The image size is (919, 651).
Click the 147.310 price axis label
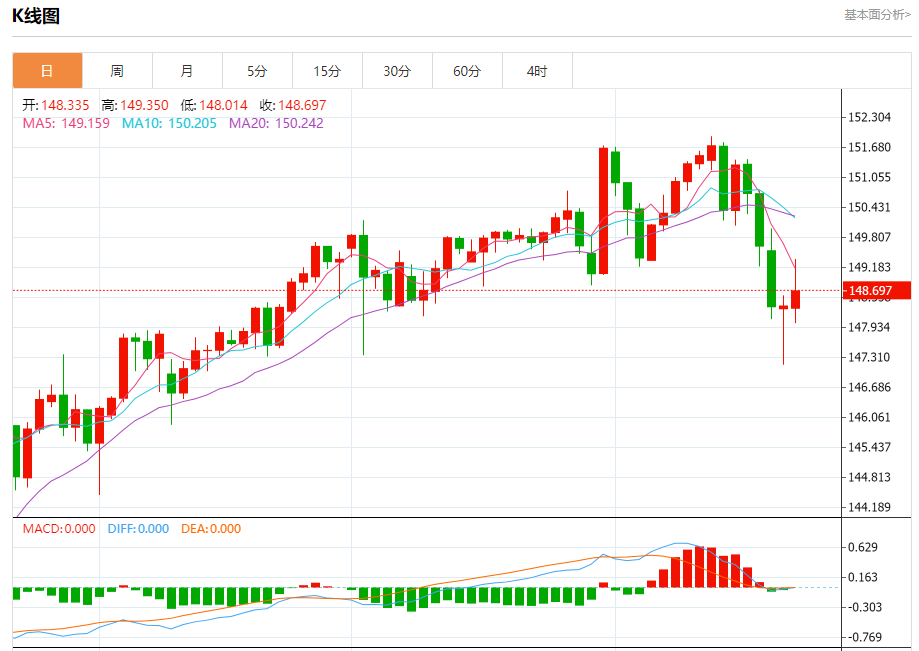[870, 357]
